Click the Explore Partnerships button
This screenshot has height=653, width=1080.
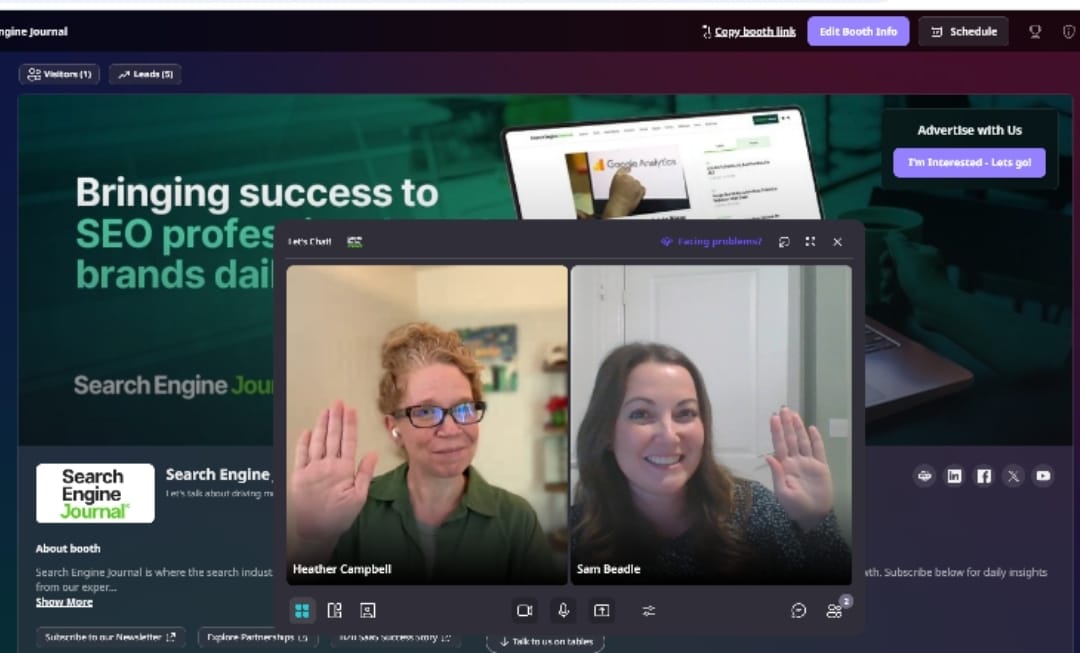pyautogui.click(x=257, y=637)
